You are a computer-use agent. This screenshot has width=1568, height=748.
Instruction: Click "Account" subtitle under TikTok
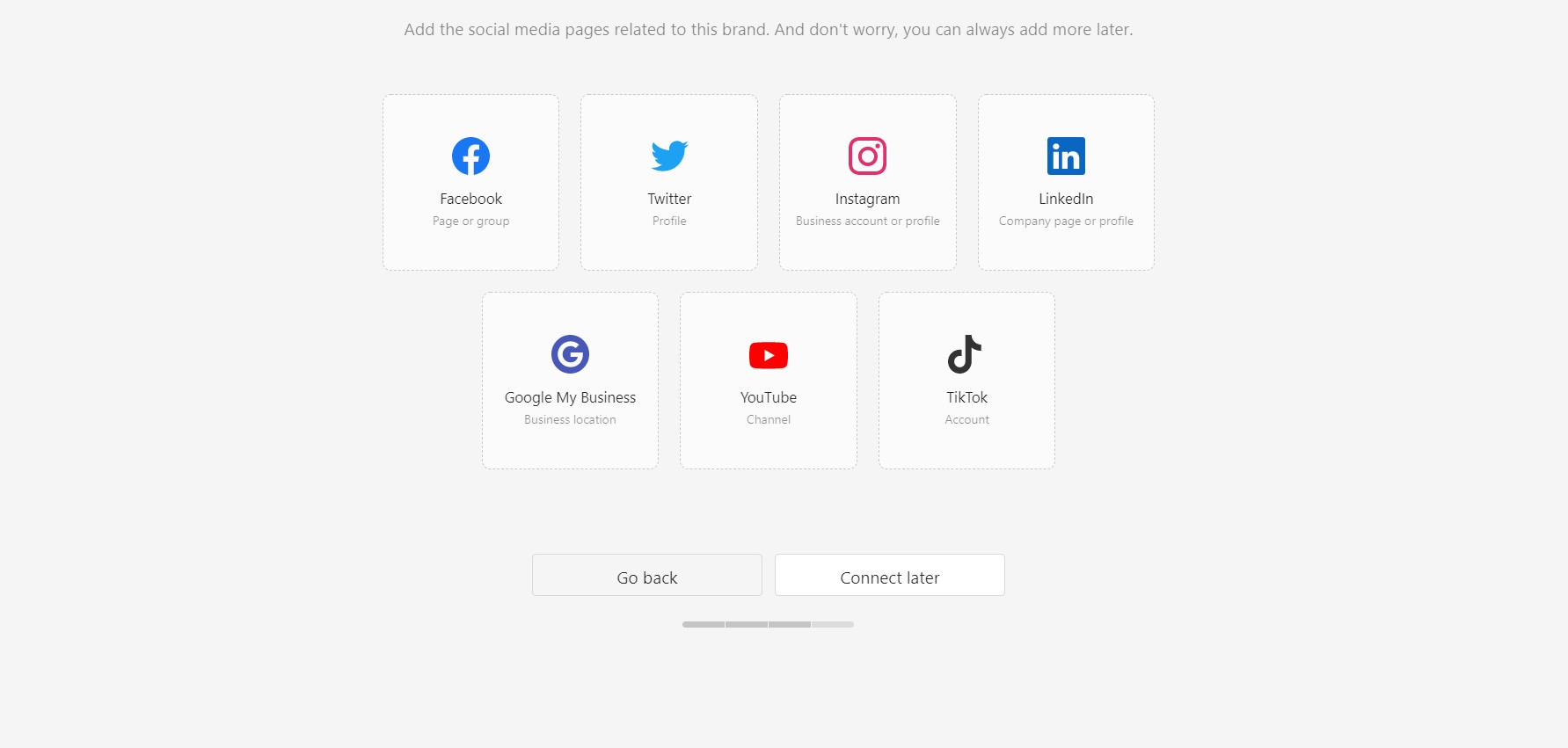point(966,419)
